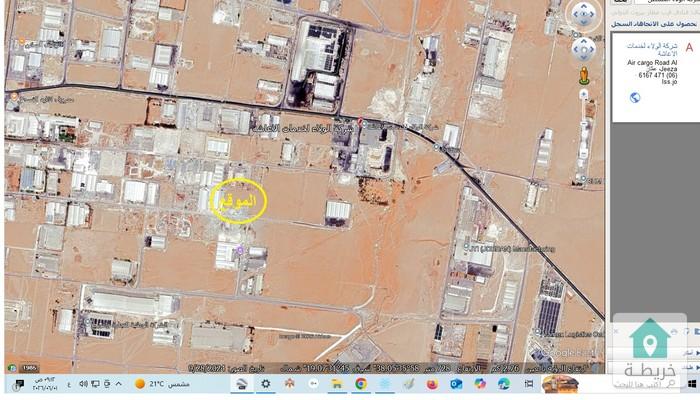Screen dimensions: 700x400
Task: Click the orange Street View pegman icon
Action: pos(584,75)
